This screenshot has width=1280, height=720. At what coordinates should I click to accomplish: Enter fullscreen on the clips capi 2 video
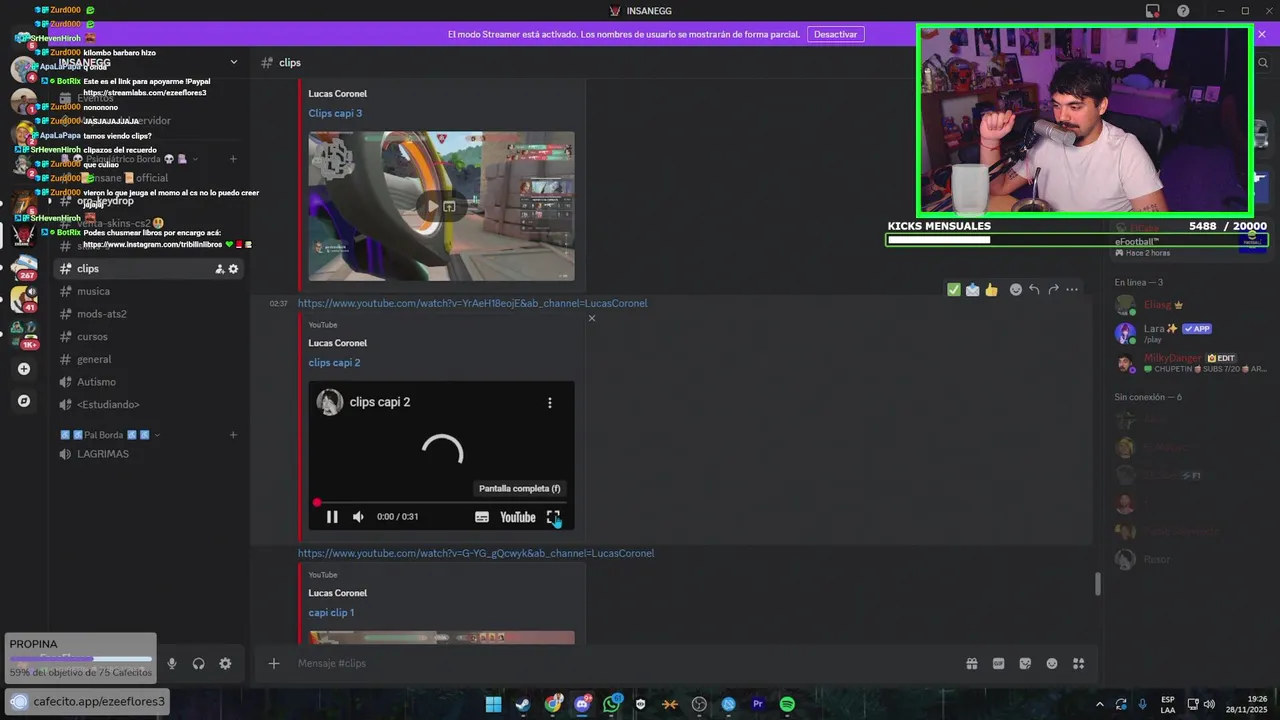click(x=553, y=517)
